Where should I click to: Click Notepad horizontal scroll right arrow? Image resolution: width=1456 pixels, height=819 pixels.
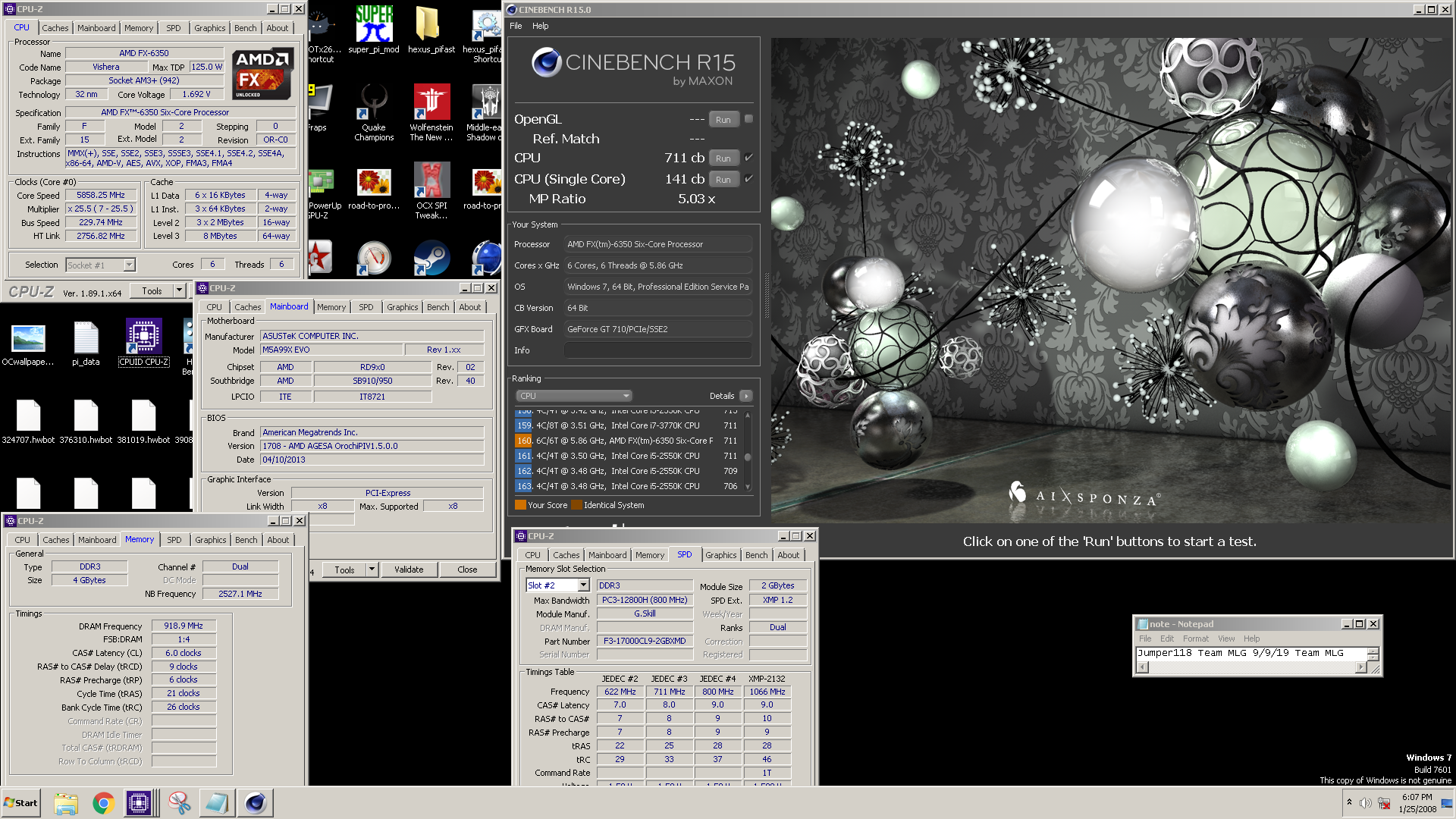coord(1361,667)
